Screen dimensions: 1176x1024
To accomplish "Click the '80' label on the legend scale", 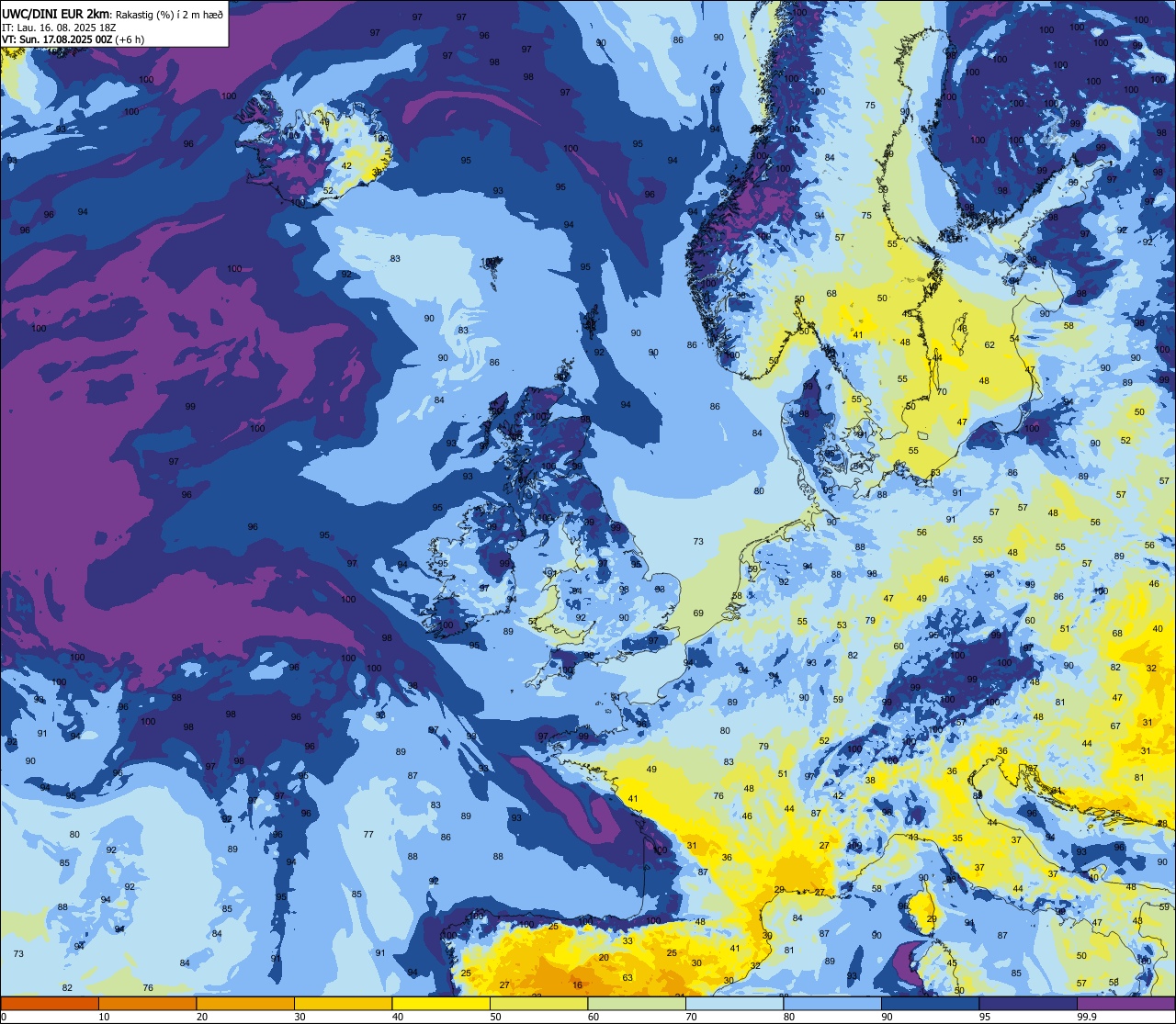I will coord(789,1017).
